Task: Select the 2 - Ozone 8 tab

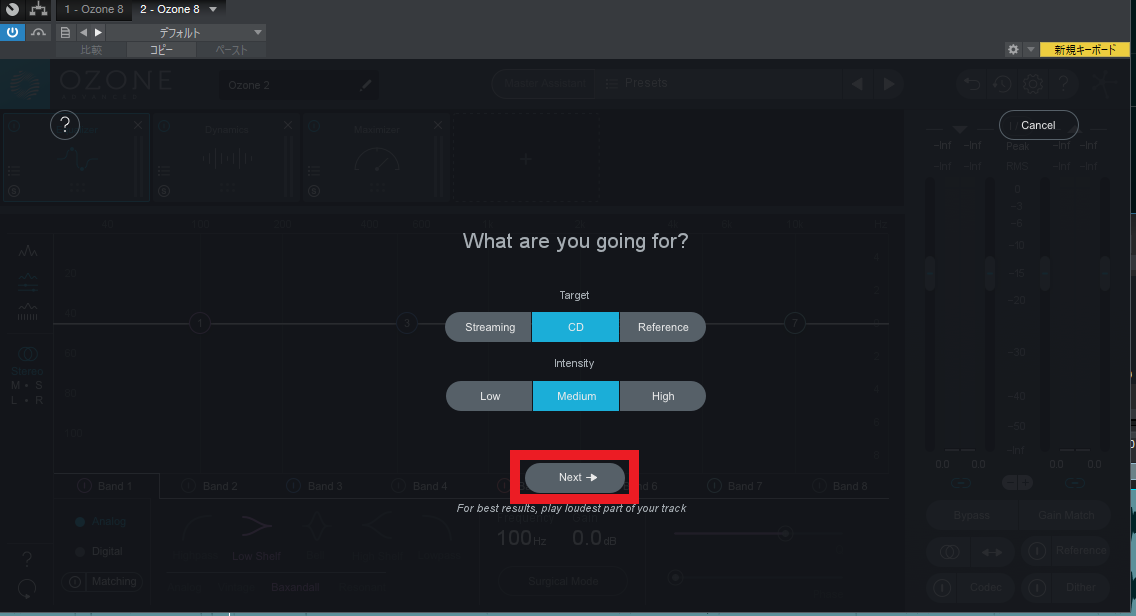Action: click(x=170, y=9)
